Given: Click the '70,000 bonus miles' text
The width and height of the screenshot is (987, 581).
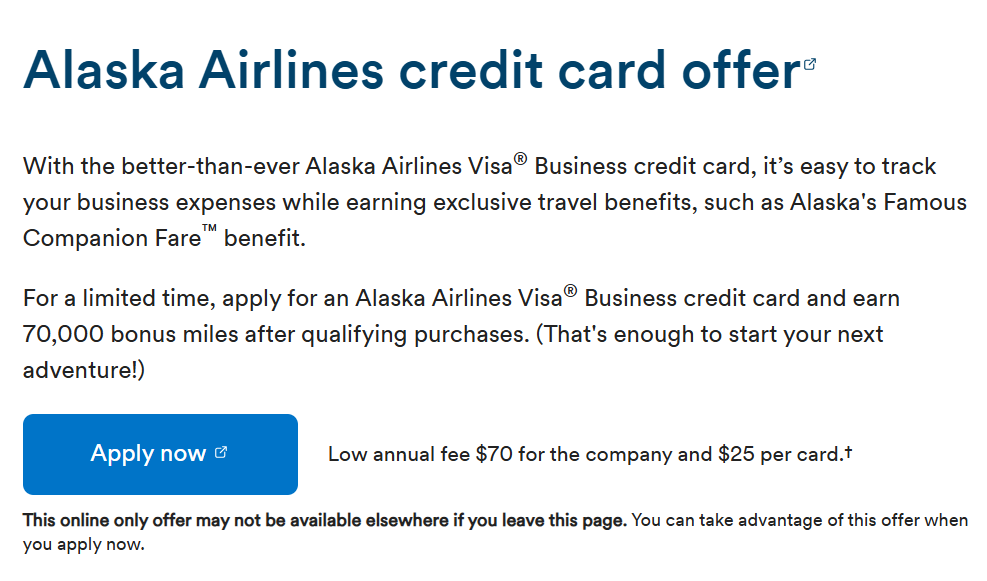Looking at the screenshot, I should (x=130, y=334).
